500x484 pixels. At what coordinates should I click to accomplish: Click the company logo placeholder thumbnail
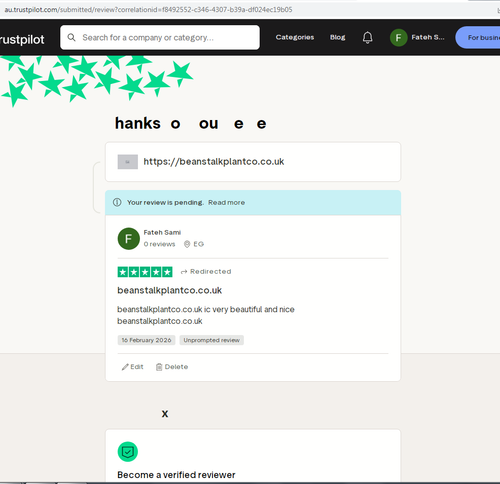(x=128, y=162)
